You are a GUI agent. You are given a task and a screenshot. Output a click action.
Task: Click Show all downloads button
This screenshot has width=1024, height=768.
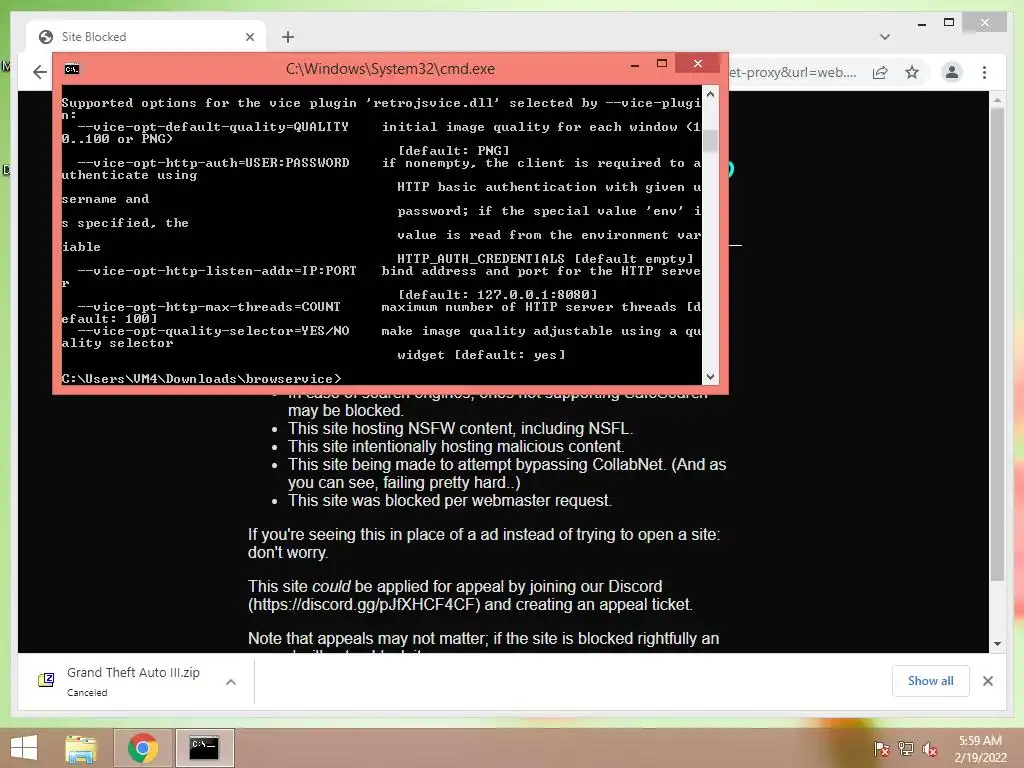(931, 681)
